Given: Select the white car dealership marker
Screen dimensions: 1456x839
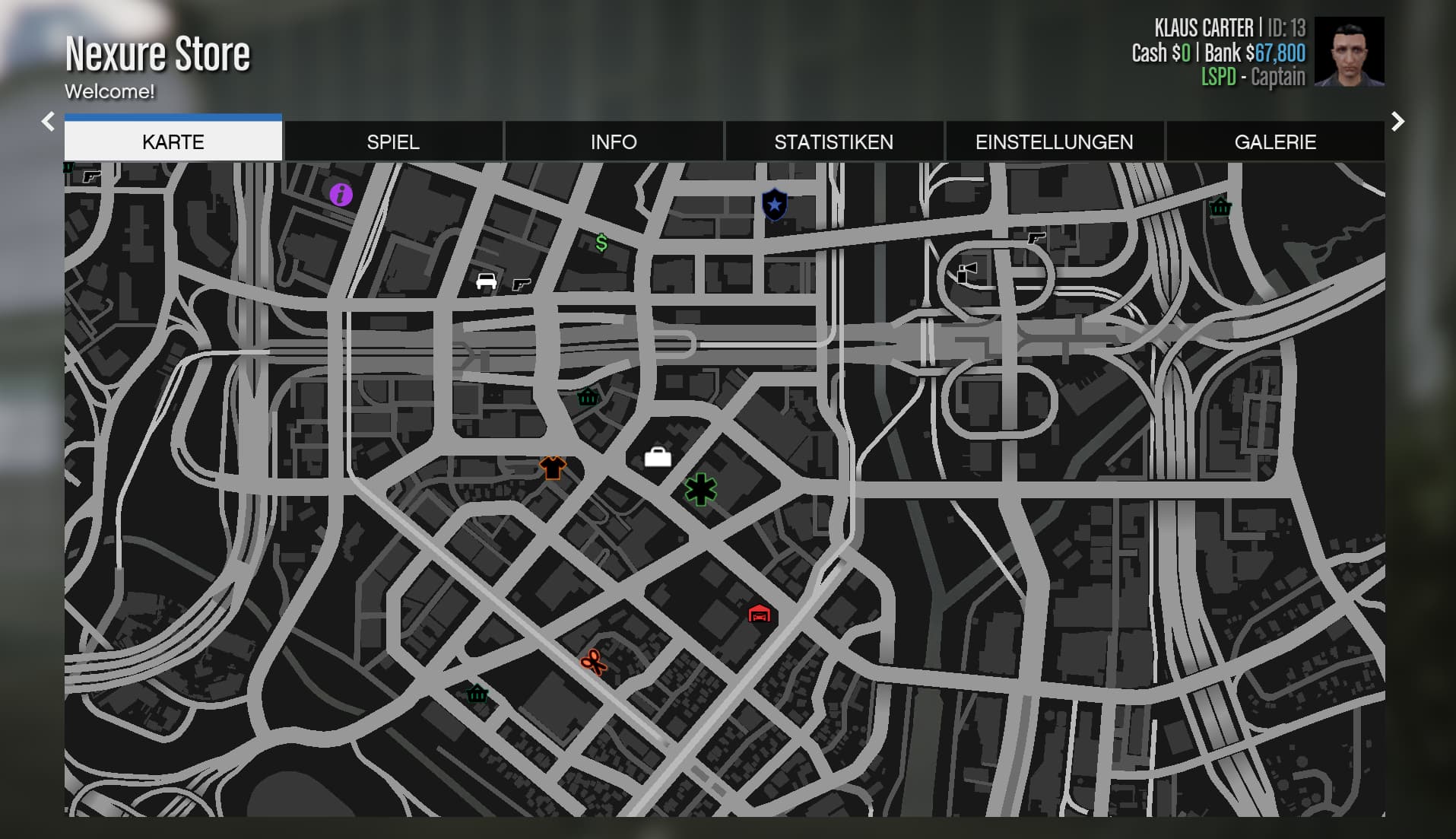Looking at the screenshot, I should 486,281.
